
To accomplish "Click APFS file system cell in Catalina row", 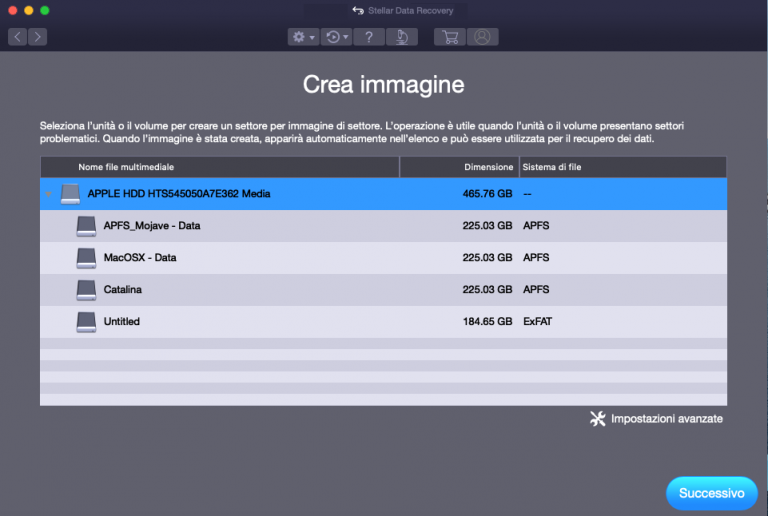I will click(536, 290).
